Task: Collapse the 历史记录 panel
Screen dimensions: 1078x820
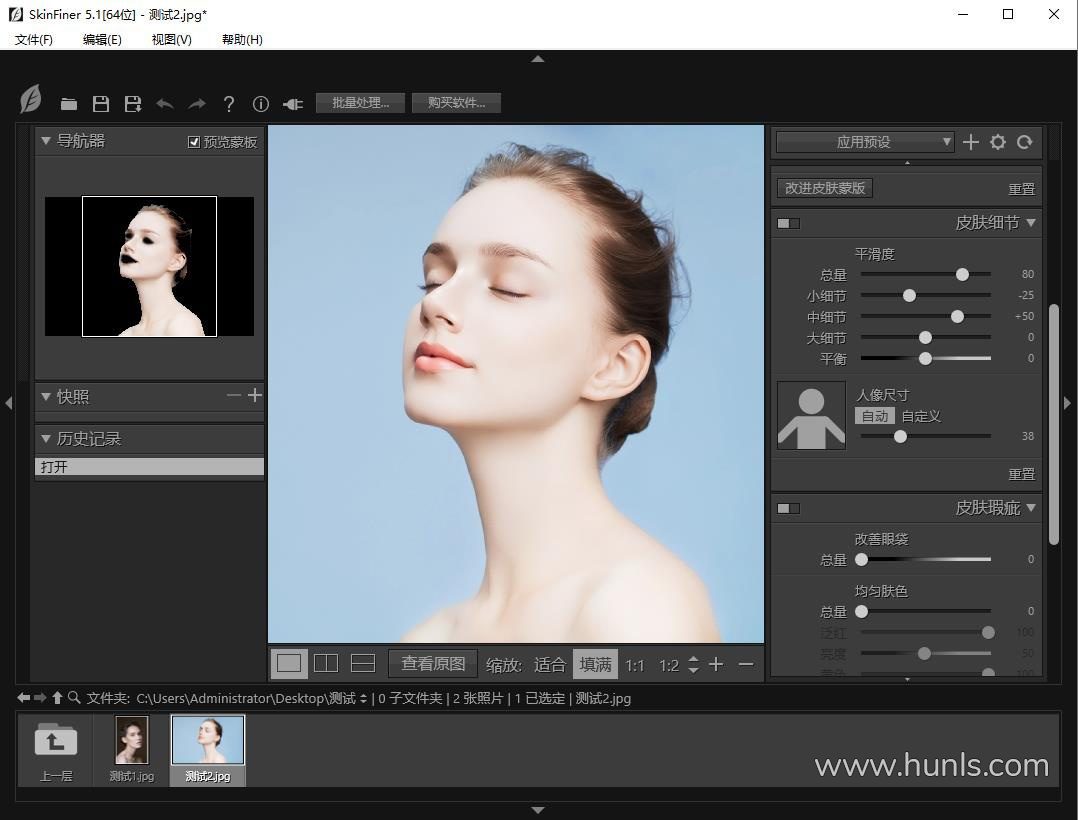Action: 46,438
